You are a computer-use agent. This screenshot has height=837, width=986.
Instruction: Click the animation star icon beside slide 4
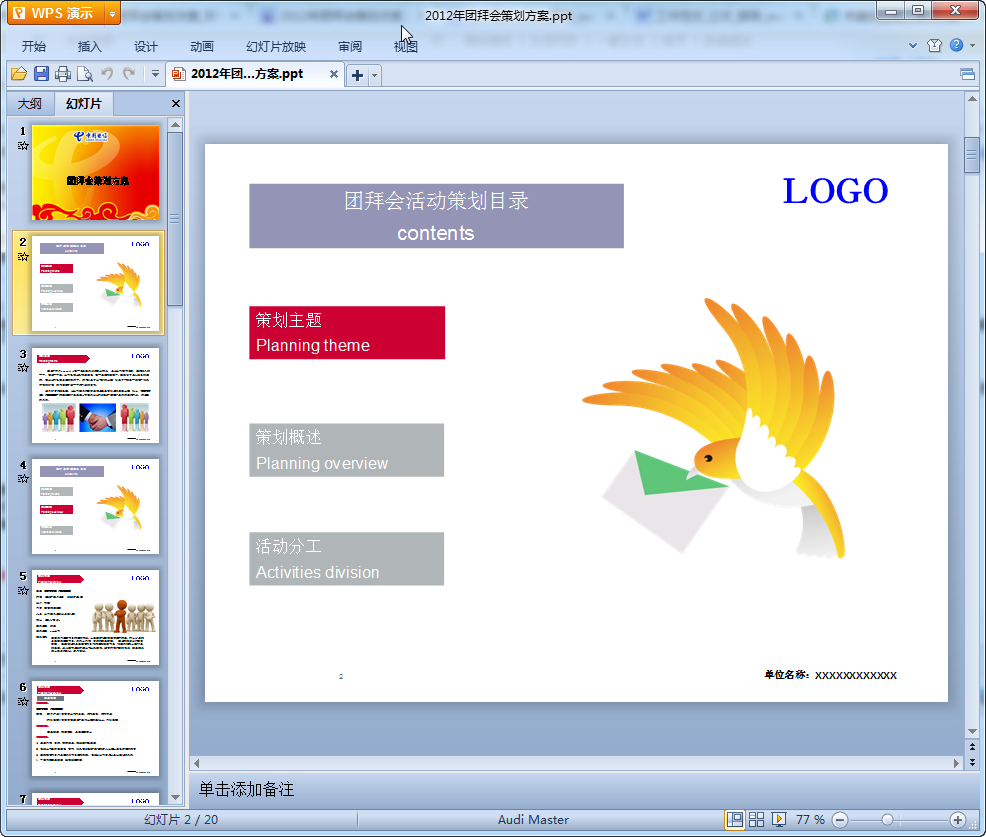[23, 479]
